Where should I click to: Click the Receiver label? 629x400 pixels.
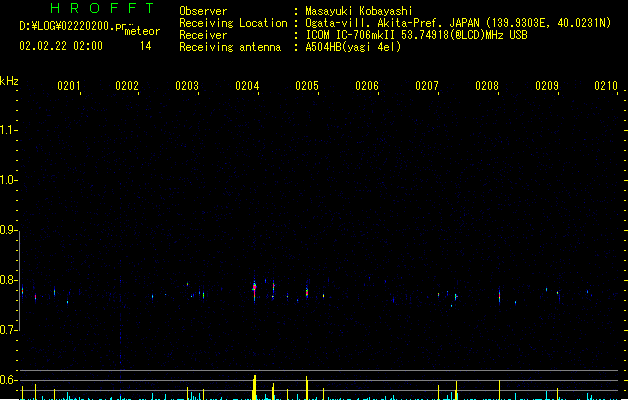coord(203,35)
